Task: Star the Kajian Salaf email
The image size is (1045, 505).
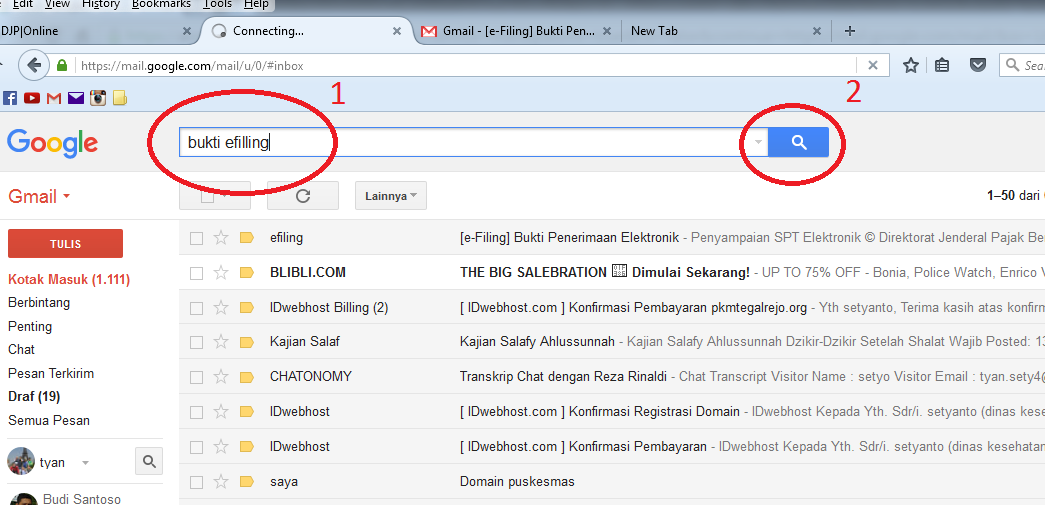Action: click(x=221, y=342)
